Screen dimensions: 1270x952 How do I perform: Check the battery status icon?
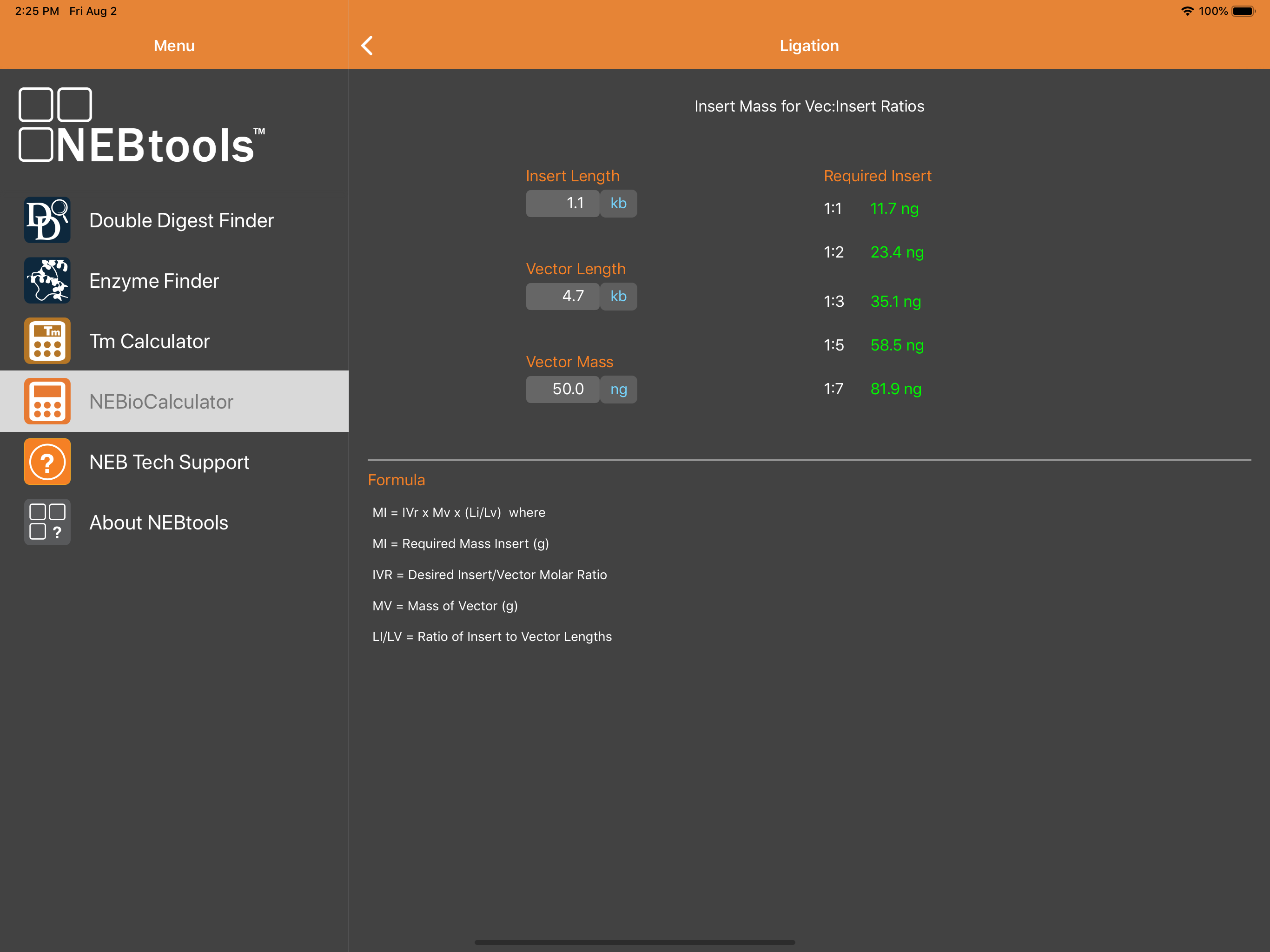point(1244,11)
